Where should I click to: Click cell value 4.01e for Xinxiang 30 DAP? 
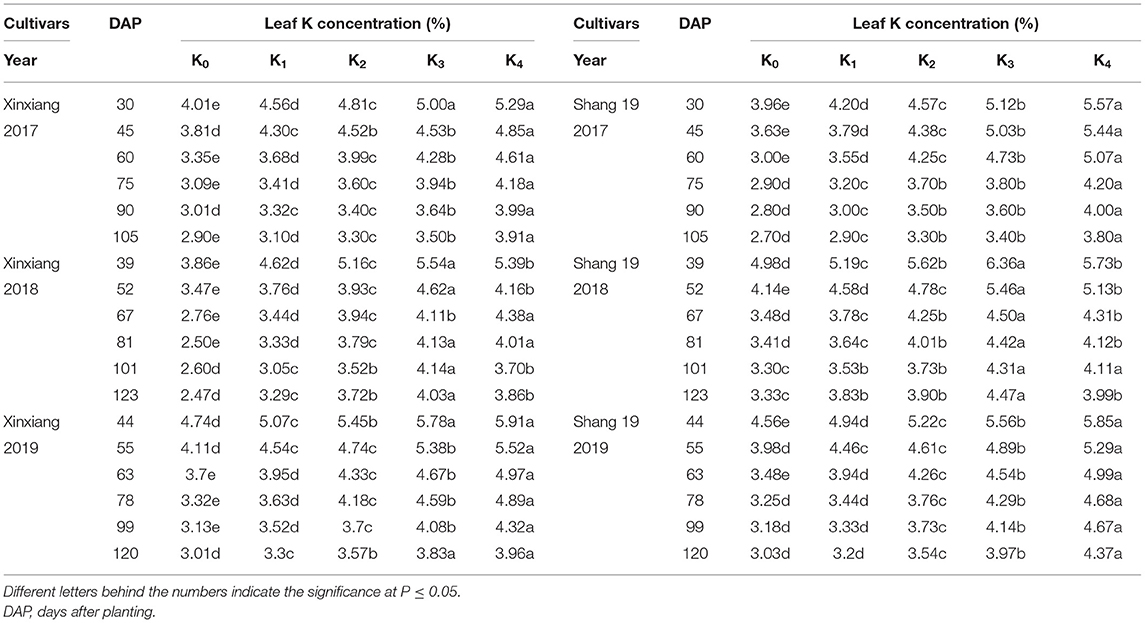click(200, 104)
